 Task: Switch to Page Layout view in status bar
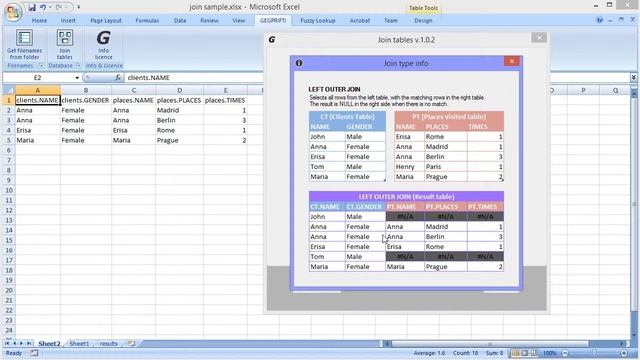(524, 353)
